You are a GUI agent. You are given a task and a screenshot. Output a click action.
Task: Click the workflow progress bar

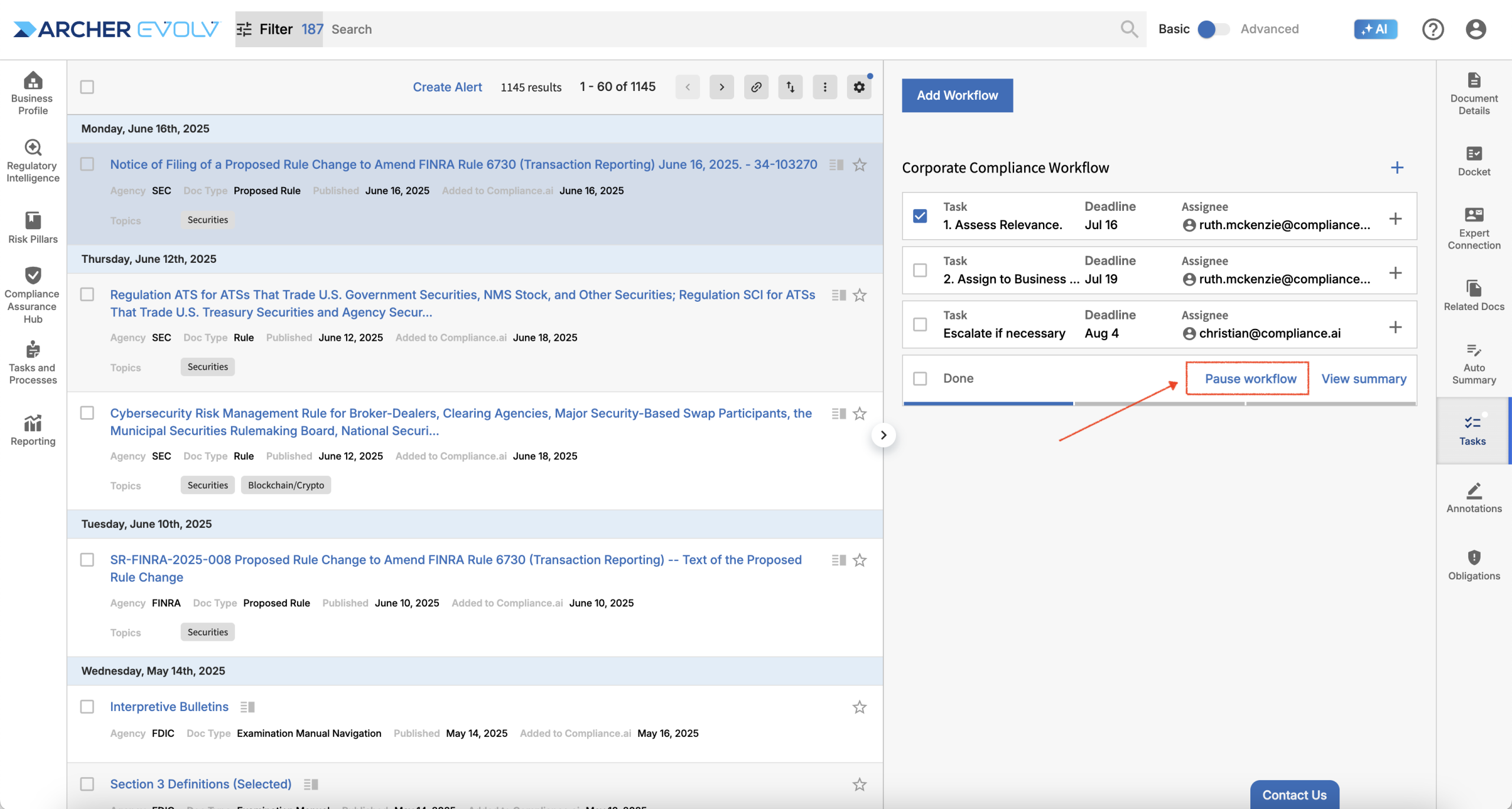[x=1159, y=404]
